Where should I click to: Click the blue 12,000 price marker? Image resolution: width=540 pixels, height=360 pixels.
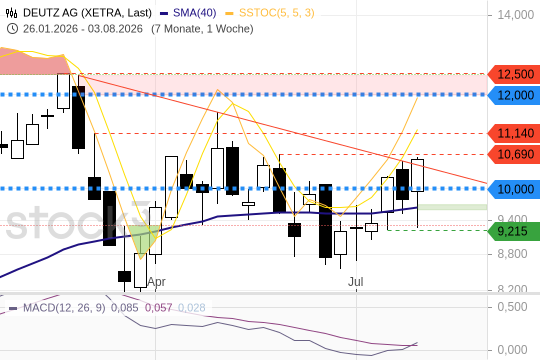[x=514, y=95]
